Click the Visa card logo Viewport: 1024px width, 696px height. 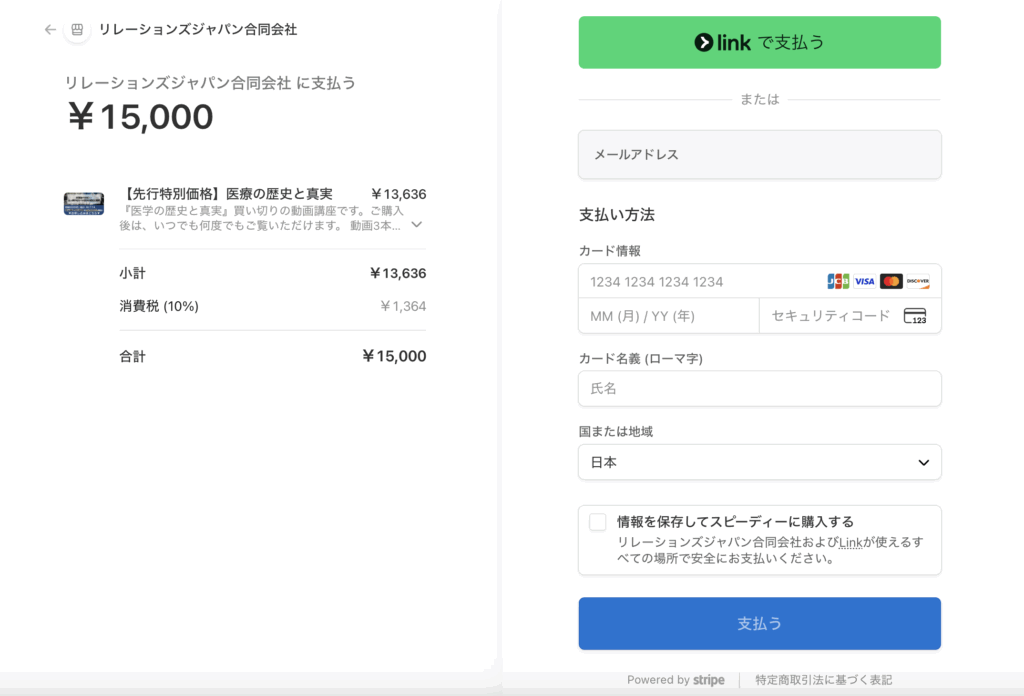point(864,281)
